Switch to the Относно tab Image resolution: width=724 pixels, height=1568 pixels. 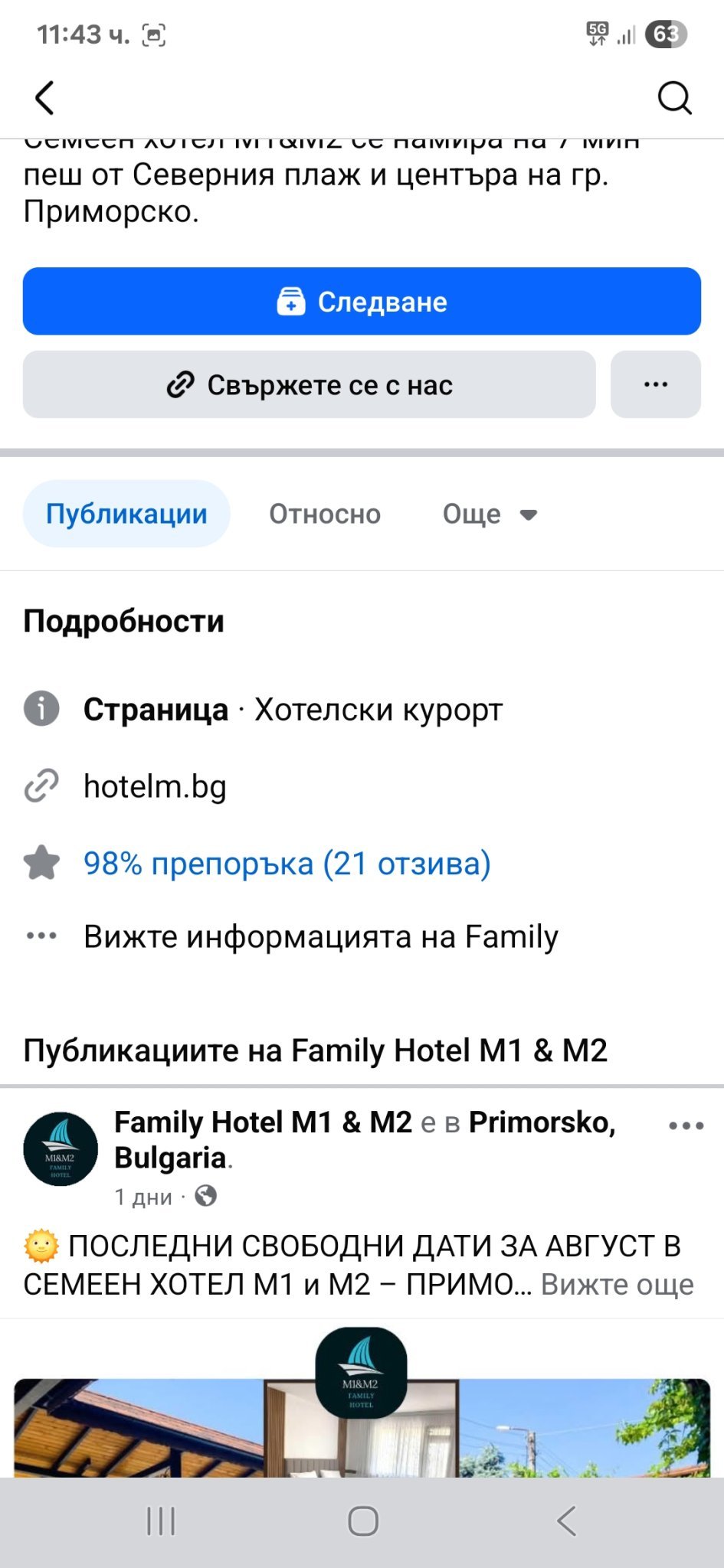coord(325,514)
